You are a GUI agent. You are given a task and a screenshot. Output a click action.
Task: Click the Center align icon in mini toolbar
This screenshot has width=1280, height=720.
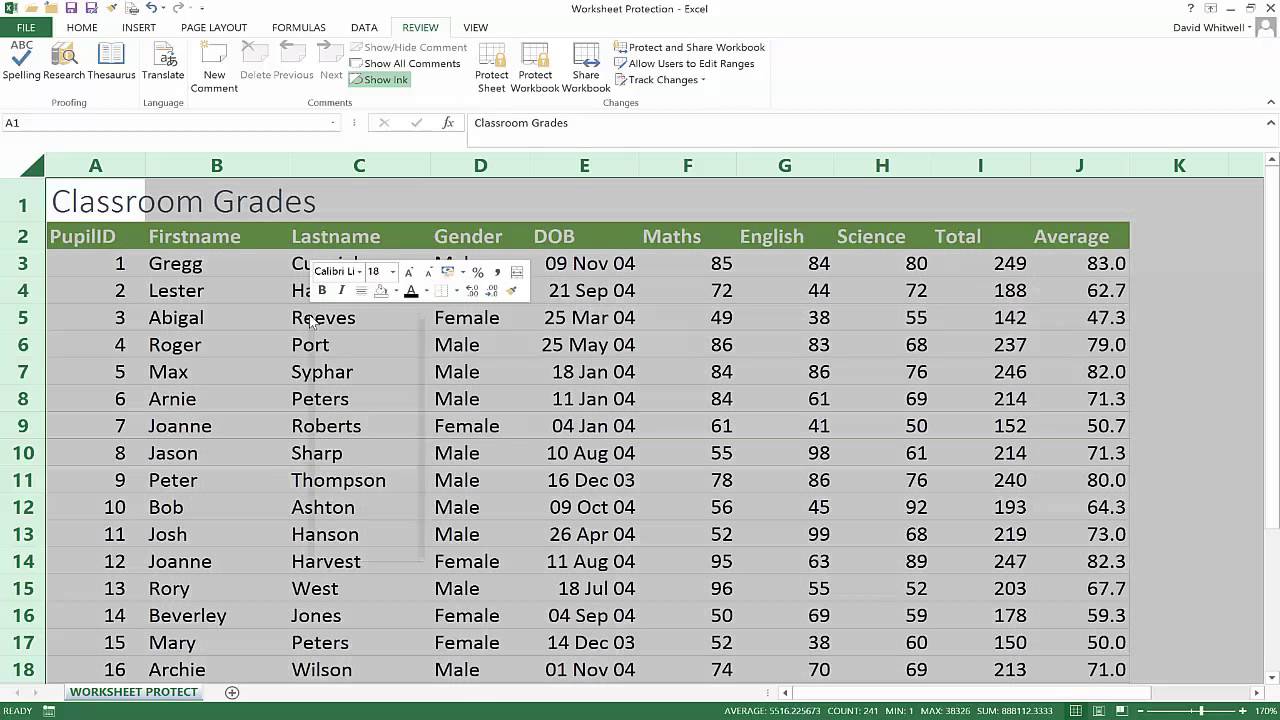click(361, 291)
